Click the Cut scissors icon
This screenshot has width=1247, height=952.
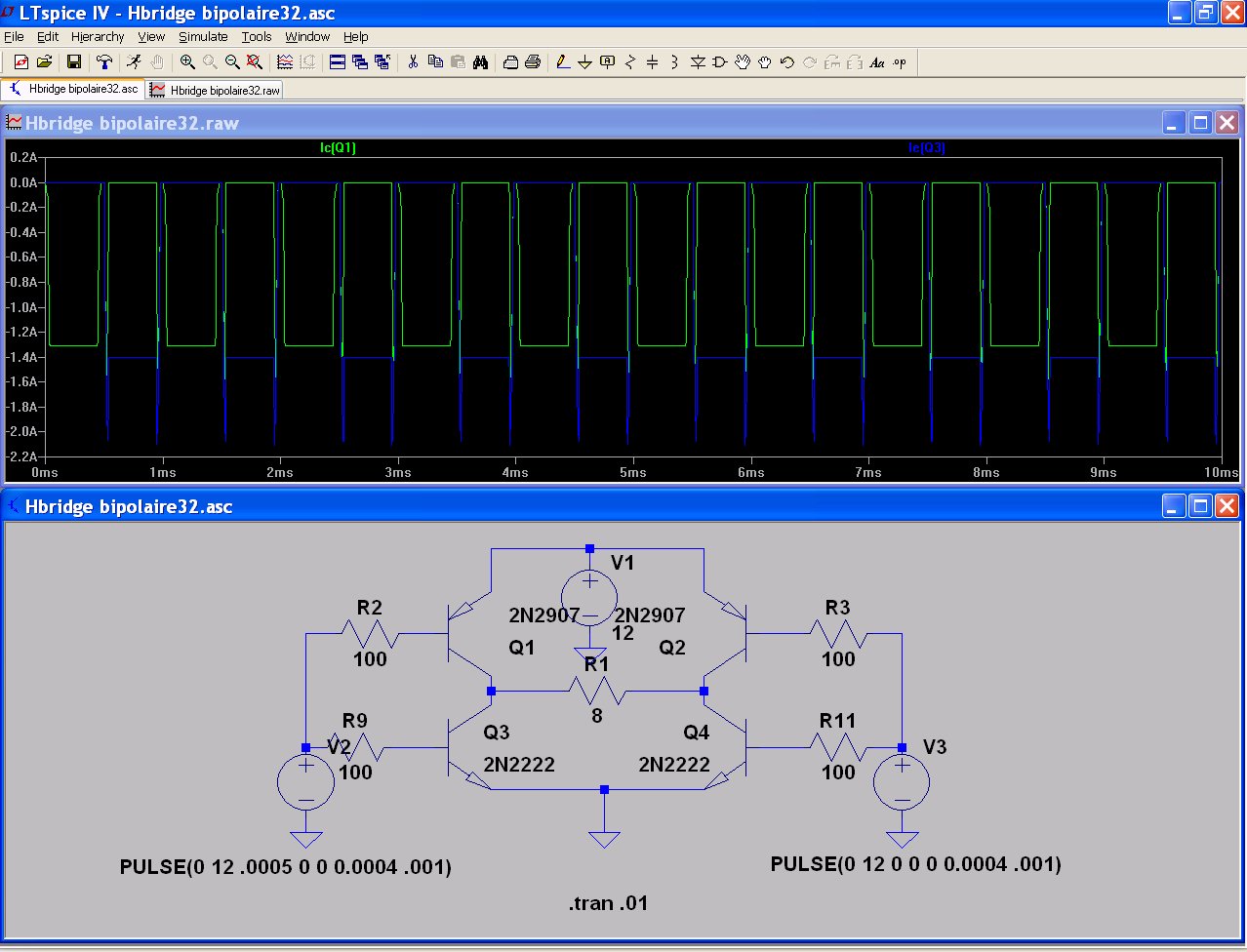click(x=413, y=62)
